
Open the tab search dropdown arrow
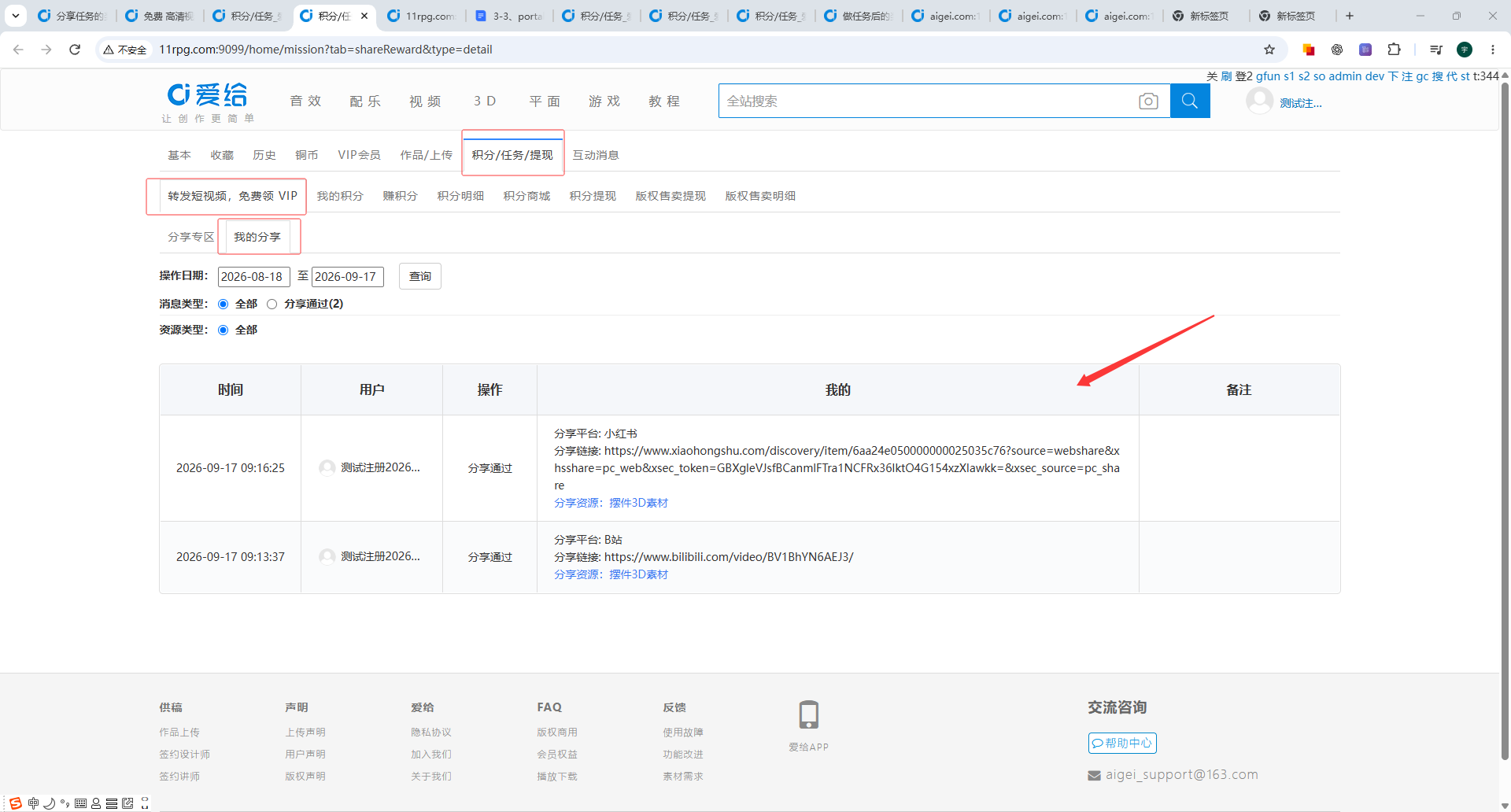[16, 16]
